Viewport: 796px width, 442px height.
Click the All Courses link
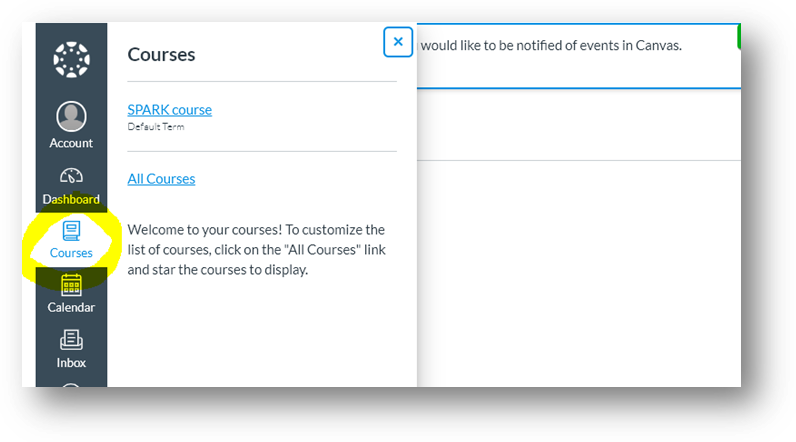coord(161,179)
